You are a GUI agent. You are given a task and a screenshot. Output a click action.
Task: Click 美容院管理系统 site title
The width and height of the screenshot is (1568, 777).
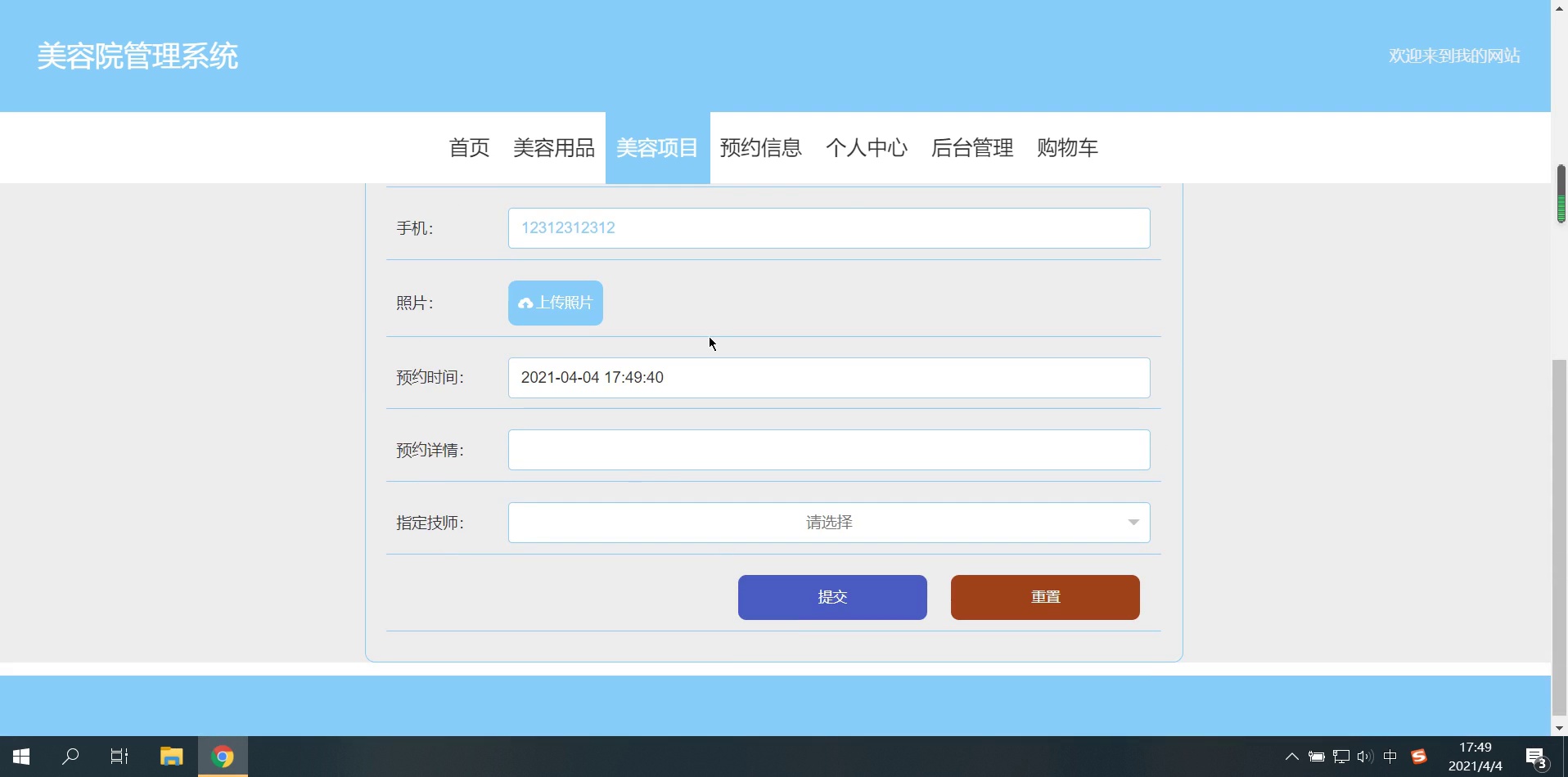point(137,56)
